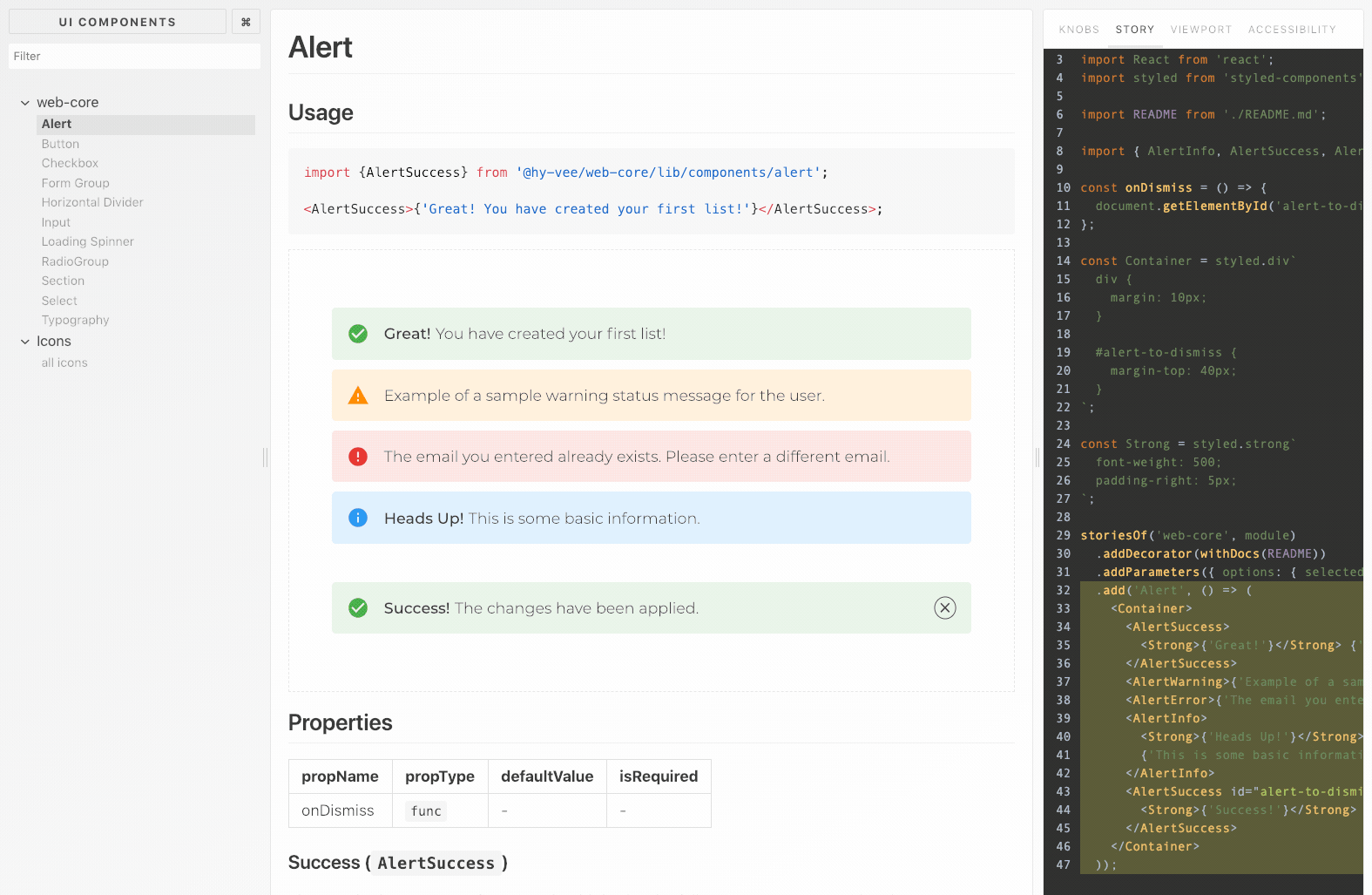Click code line 14 const Container
1372x895 pixels.
[1188, 261]
